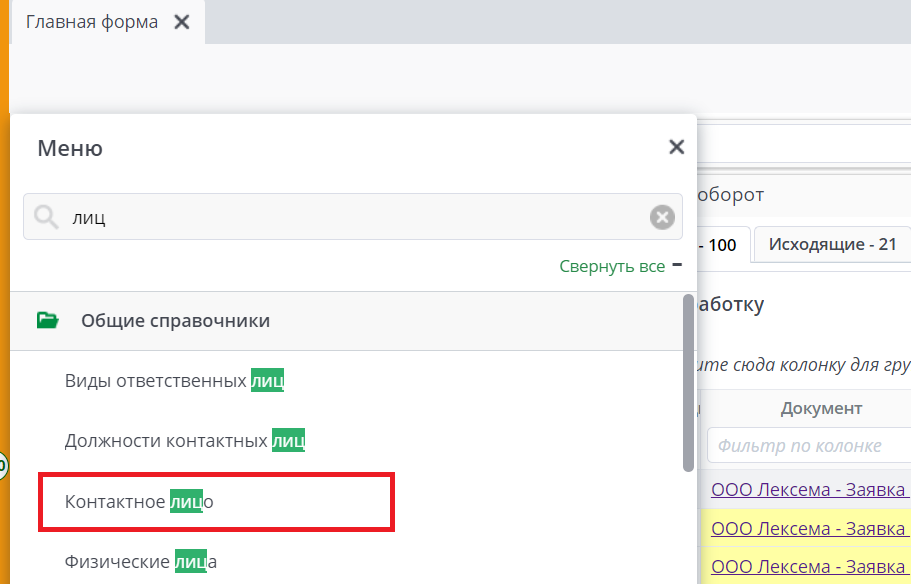This screenshot has width=911, height=584.
Task: Clear the menu search text
Action: 662,217
